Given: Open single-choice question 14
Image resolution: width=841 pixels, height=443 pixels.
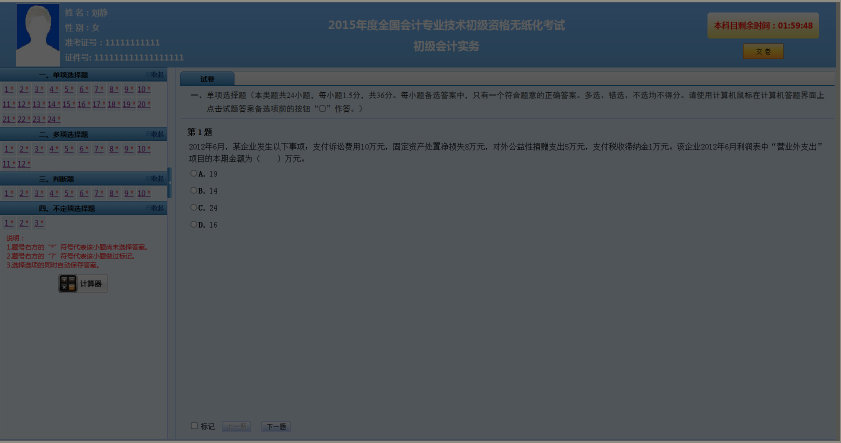Looking at the screenshot, I should tap(54, 105).
